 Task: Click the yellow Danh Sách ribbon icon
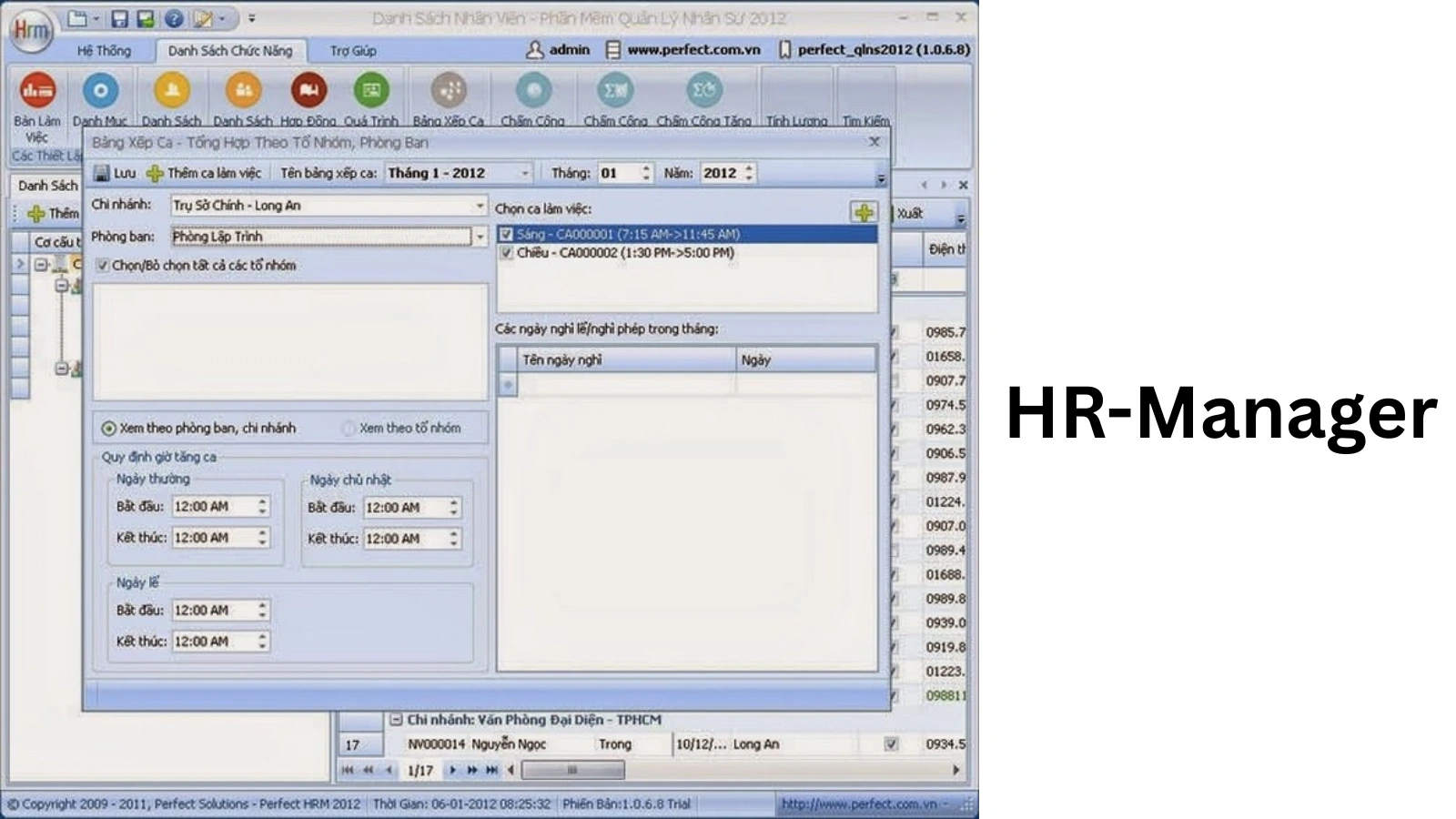(171, 90)
